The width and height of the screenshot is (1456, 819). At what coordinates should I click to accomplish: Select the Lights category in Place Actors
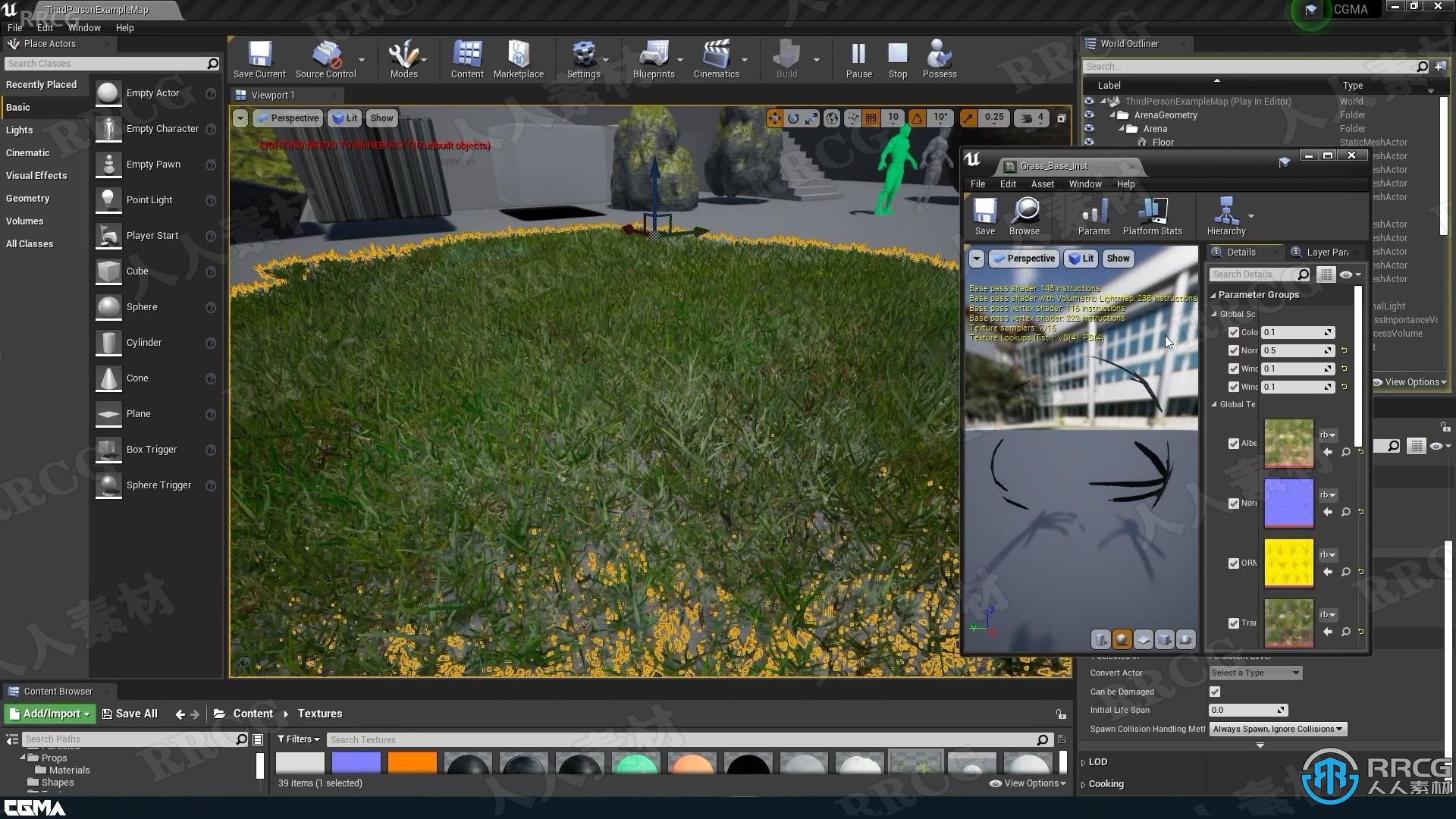[20, 130]
